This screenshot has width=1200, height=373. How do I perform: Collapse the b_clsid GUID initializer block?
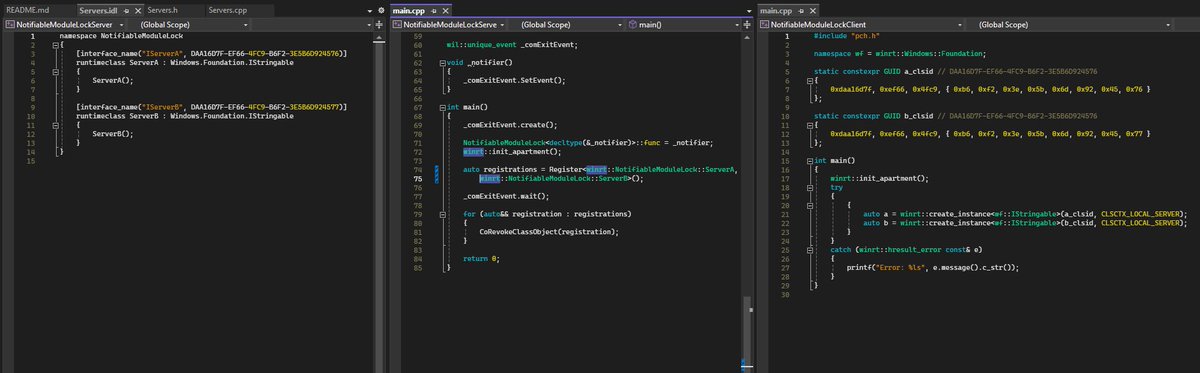(811, 125)
